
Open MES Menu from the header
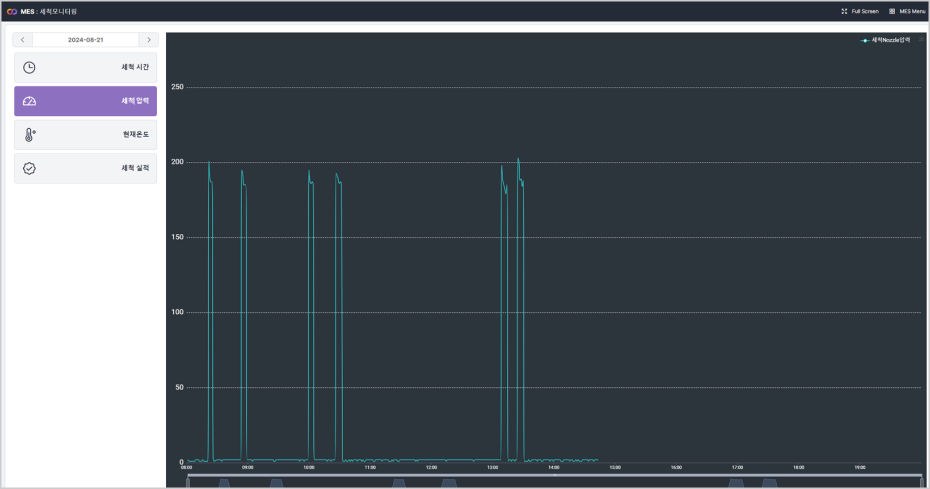tap(912, 11)
